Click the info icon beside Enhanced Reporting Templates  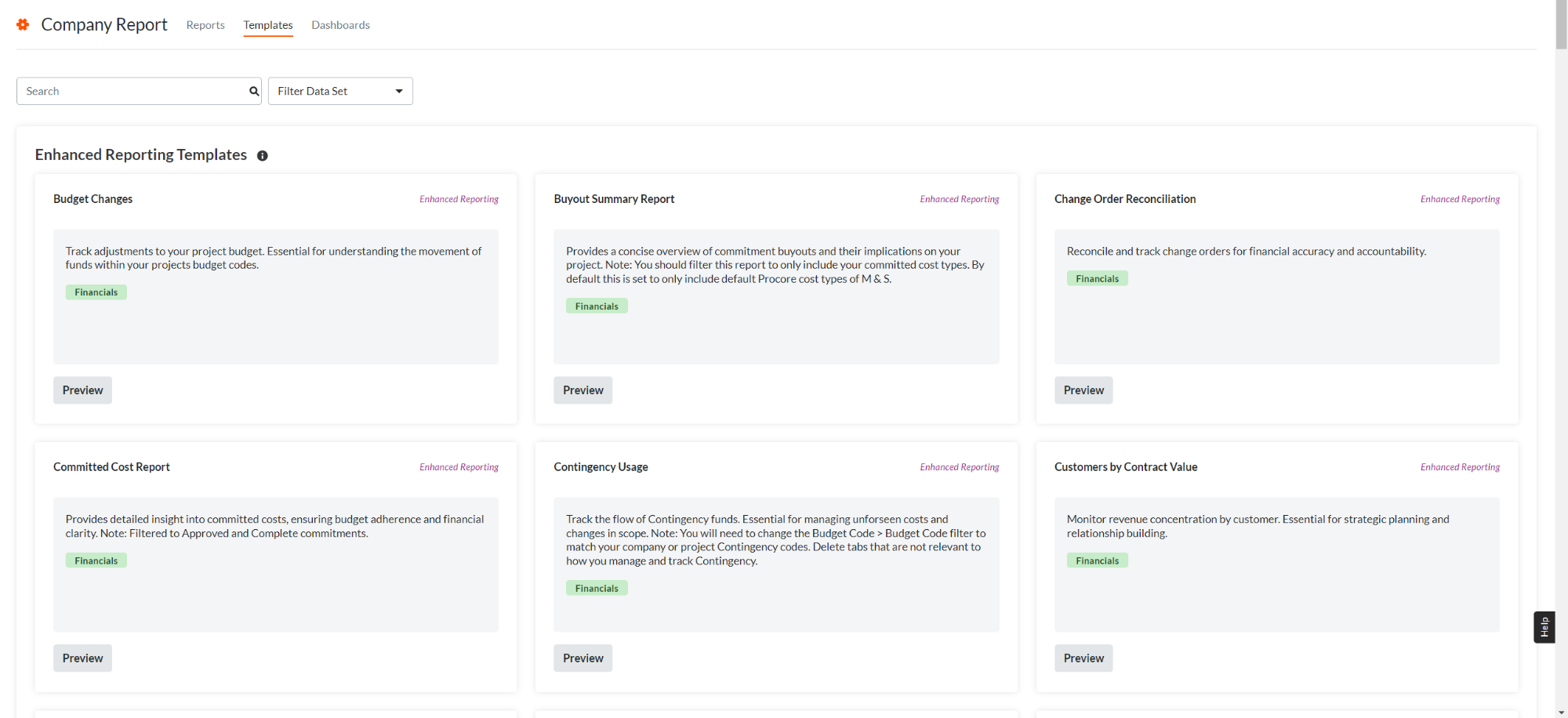click(x=263, y=155)
